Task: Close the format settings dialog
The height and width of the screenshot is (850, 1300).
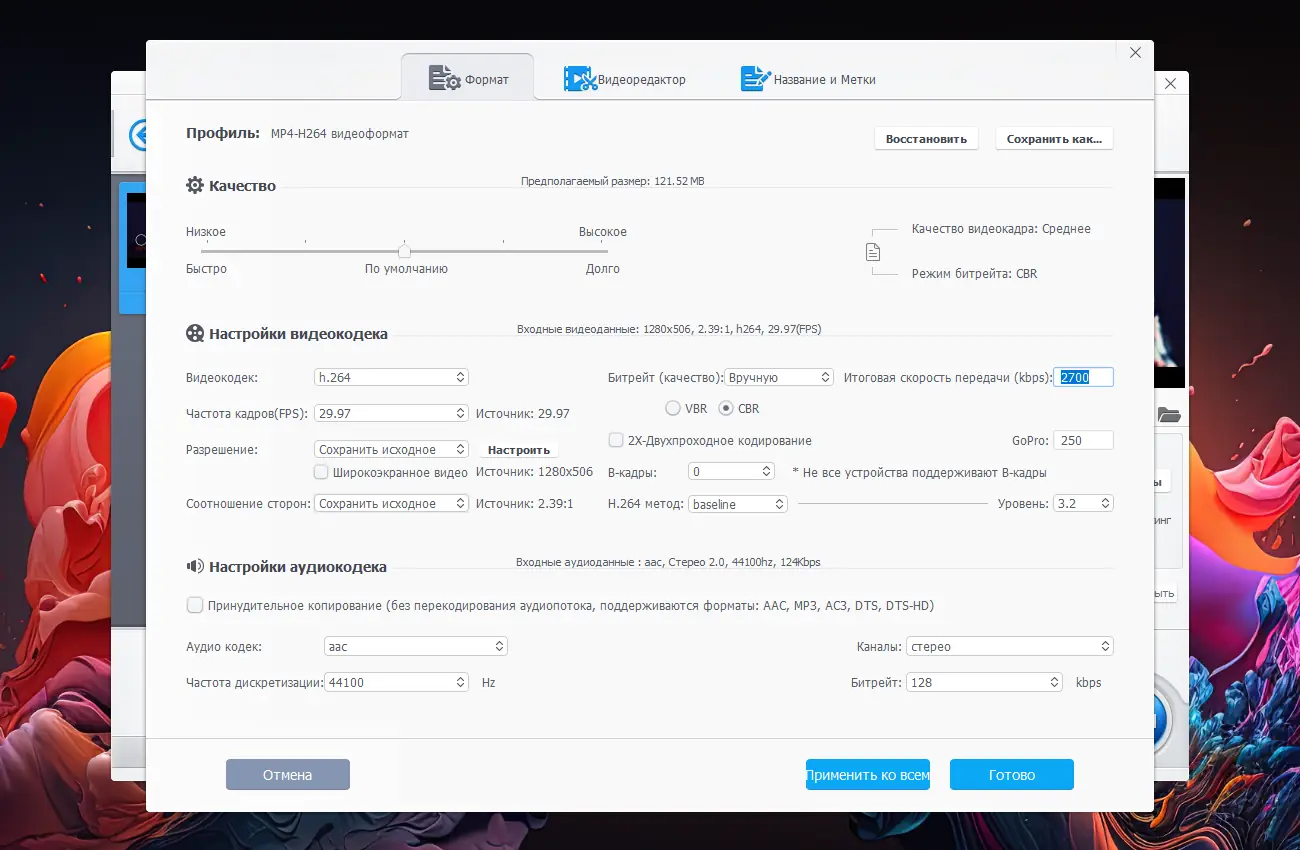Action: coord(1135,53)
